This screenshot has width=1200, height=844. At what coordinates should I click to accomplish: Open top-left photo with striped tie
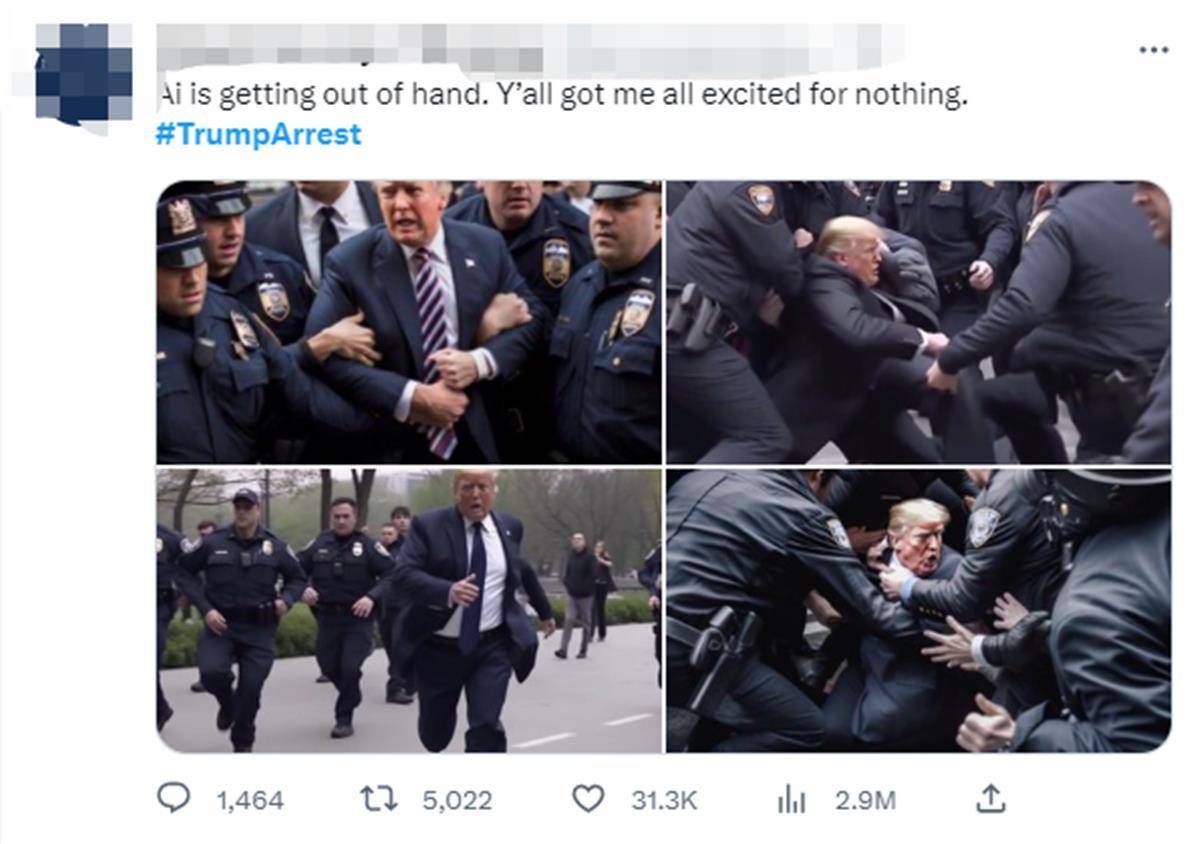click(x=409, y=322)
